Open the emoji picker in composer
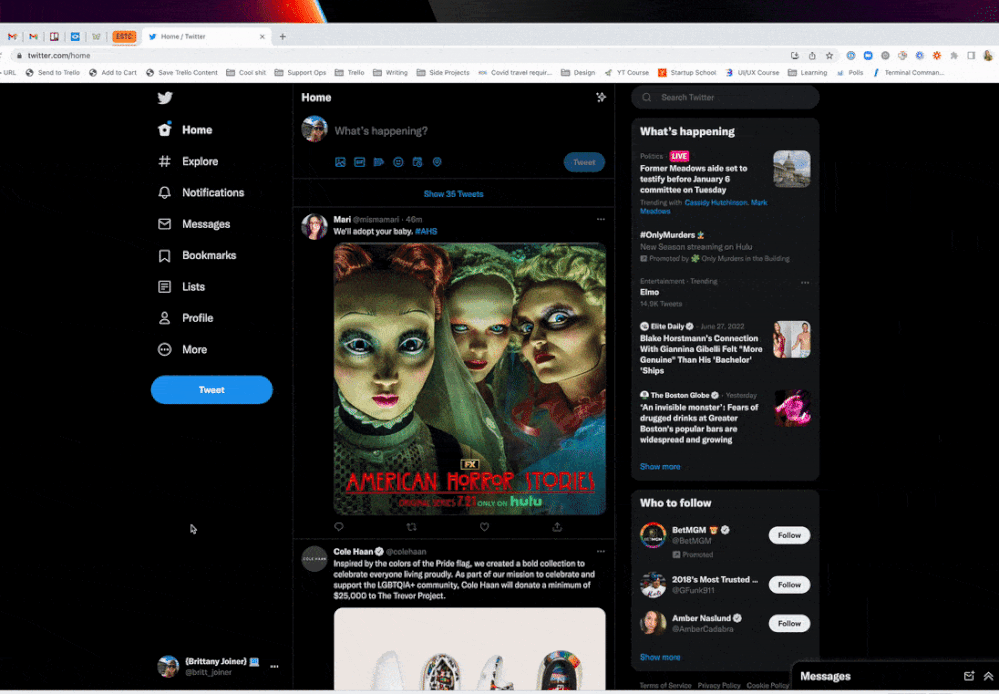The height and width of the screenshot is (694, 999). [x=398, y=162]
